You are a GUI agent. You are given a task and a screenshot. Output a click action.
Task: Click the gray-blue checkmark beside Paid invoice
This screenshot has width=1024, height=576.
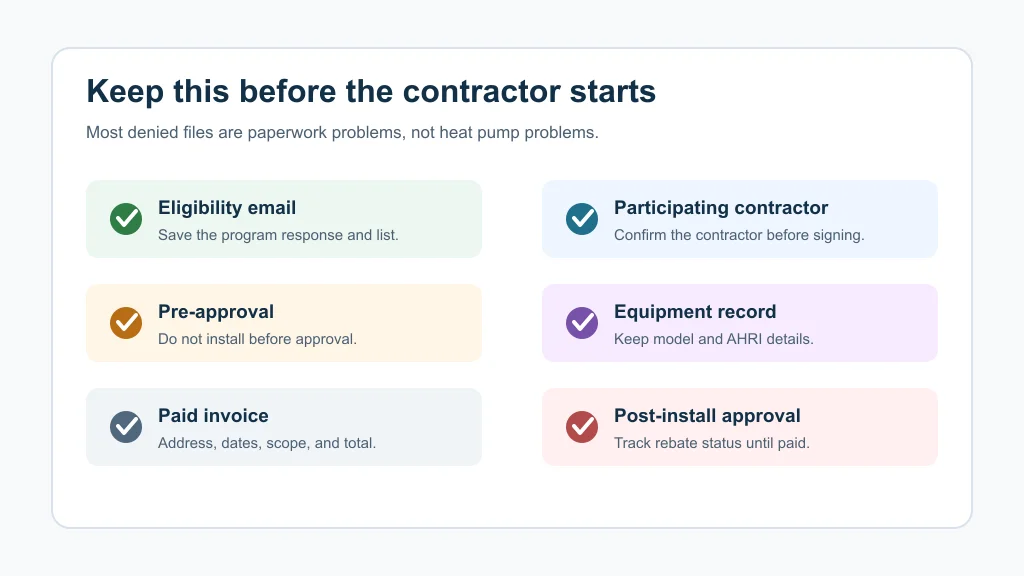coord(126,426)
